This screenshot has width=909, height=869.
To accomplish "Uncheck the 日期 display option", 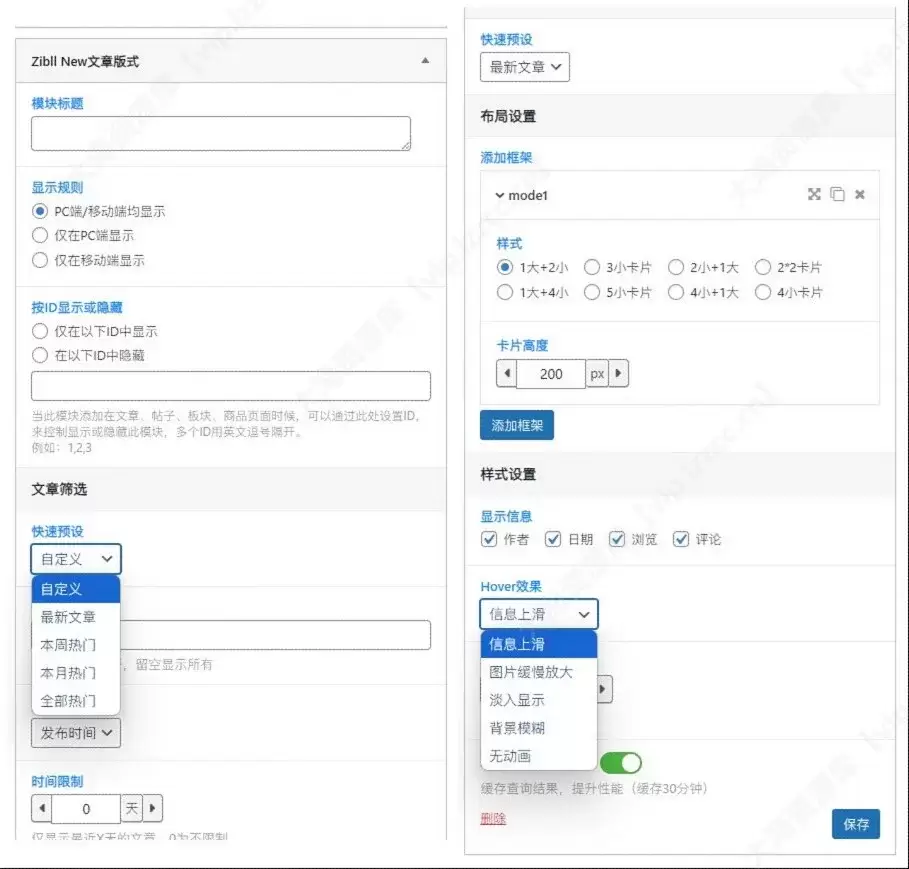I will click(554, 539).
